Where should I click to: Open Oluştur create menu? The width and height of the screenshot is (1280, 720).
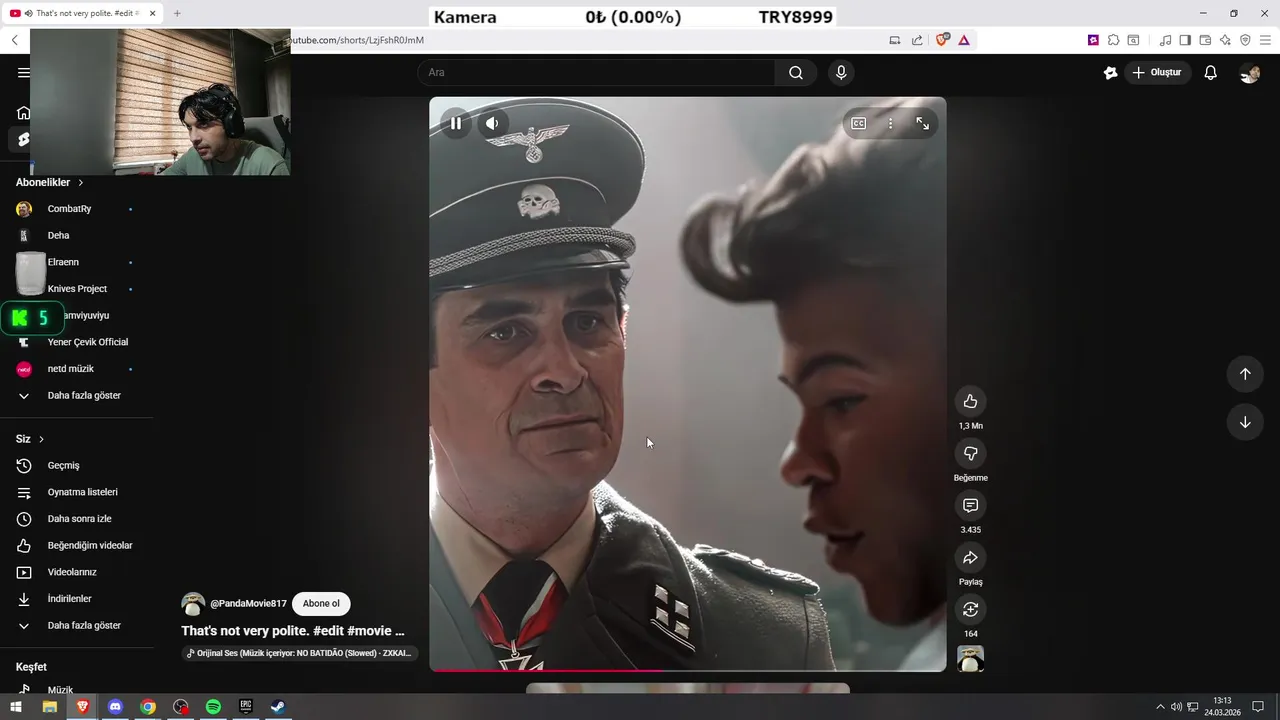pyautogui.click(x=1157, y=72)
